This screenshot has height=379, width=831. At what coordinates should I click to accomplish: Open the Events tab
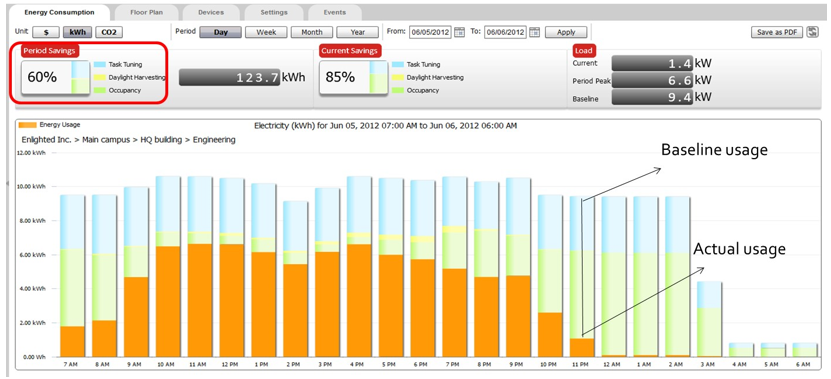(334, 12)
